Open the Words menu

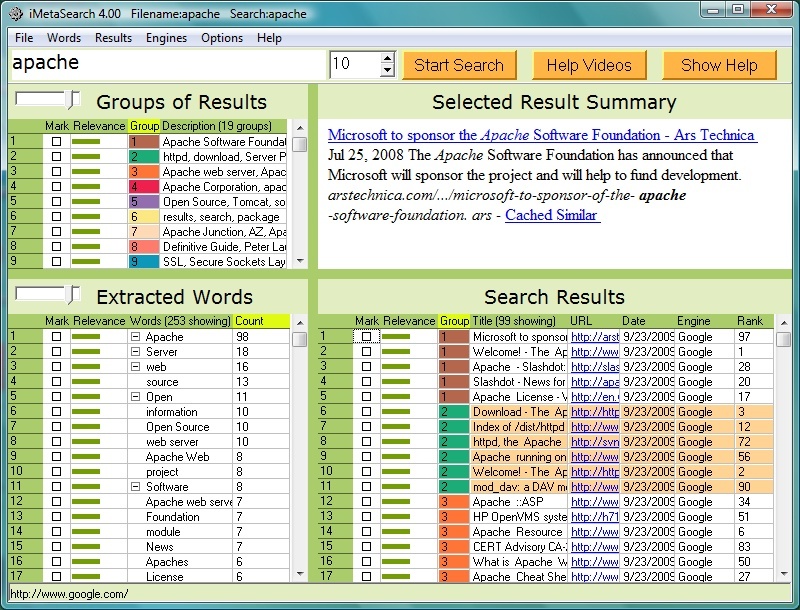(x=64, y=38)
